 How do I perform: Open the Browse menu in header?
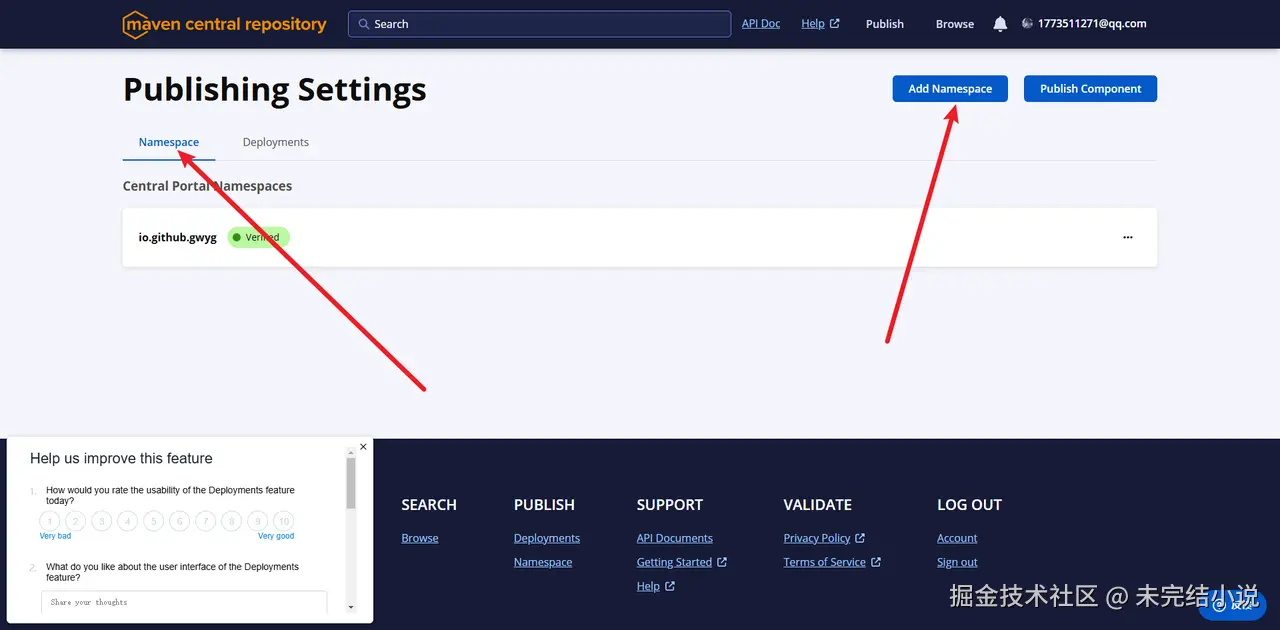(x=955, y=24)
